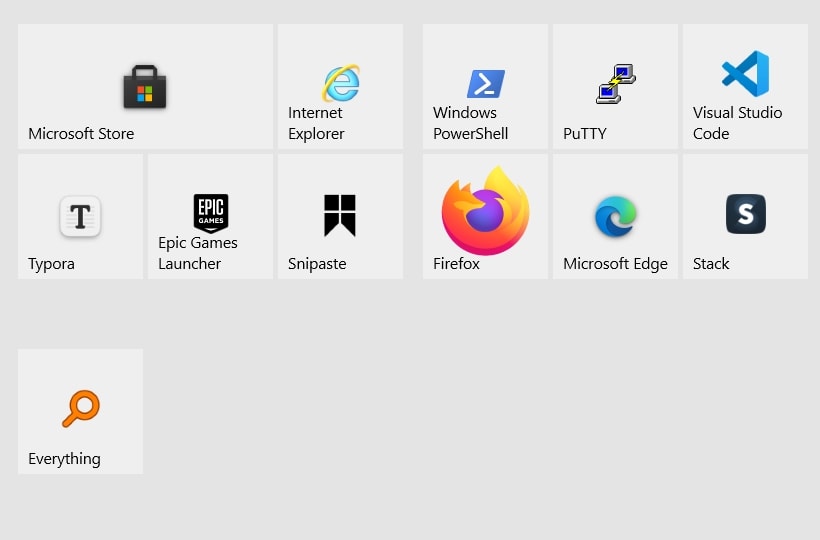Launch Stack via its S icon

[746, 214]
